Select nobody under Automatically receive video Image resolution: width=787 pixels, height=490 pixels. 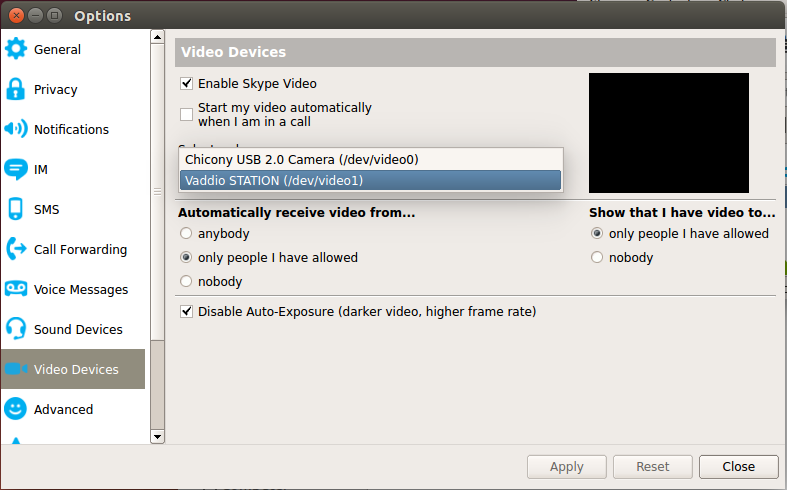pos(186,281)
